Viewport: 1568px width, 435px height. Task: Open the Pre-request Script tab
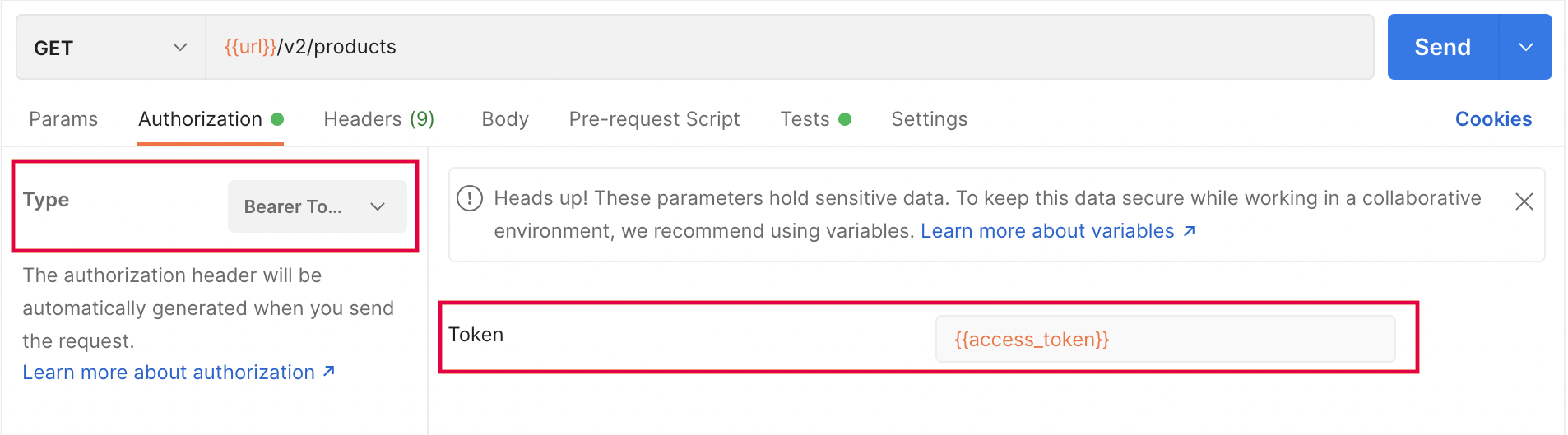(654, 119)
